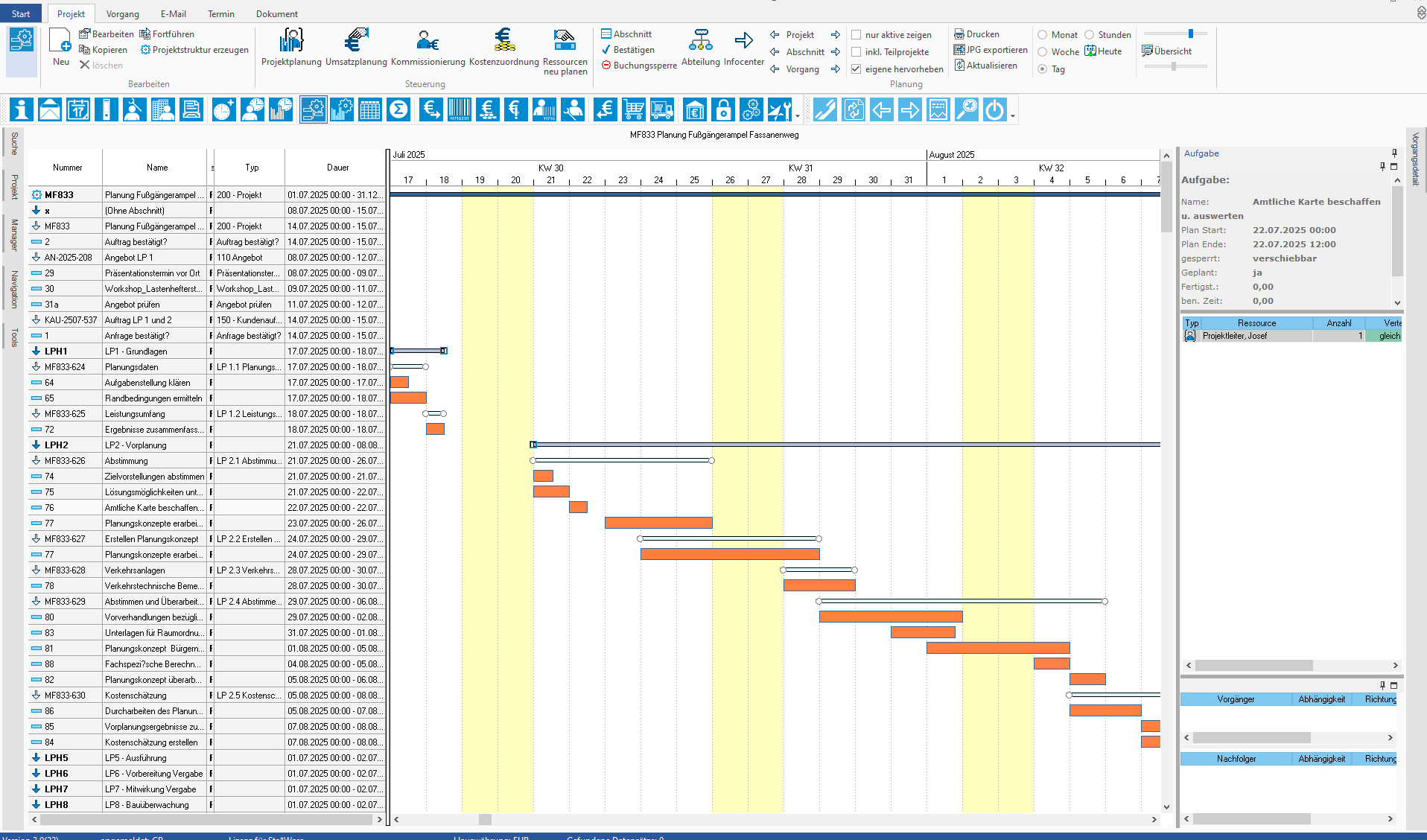Click JPG exportieren button
The height and width of the screenshot is (840, 1427).
click(991, 50)
